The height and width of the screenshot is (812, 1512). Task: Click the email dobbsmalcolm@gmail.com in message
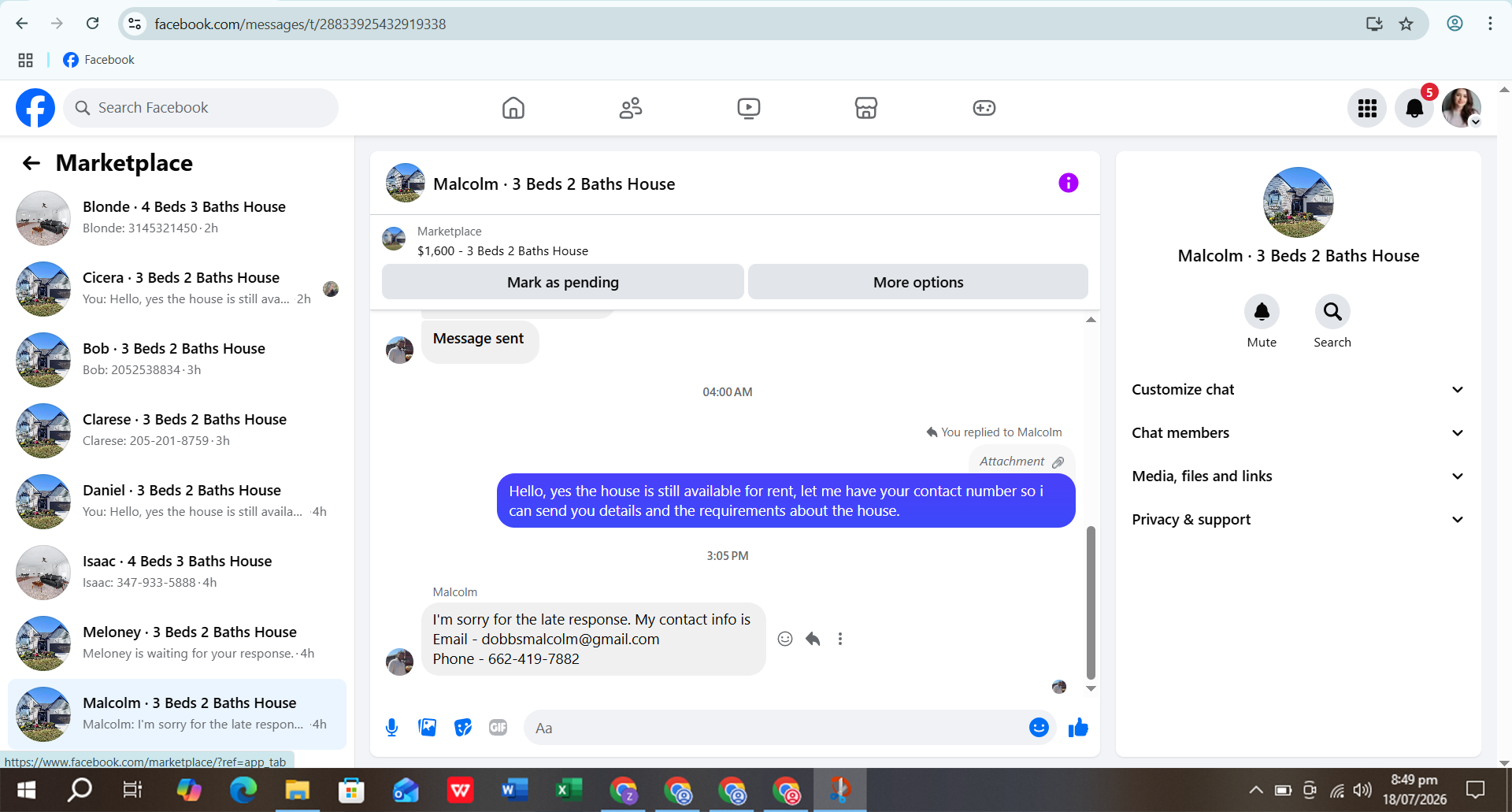[x=570, y=640]
